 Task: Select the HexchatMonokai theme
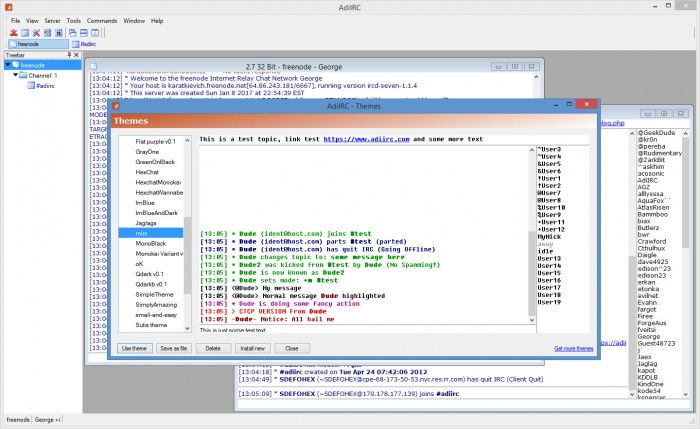tap(158, 183)
